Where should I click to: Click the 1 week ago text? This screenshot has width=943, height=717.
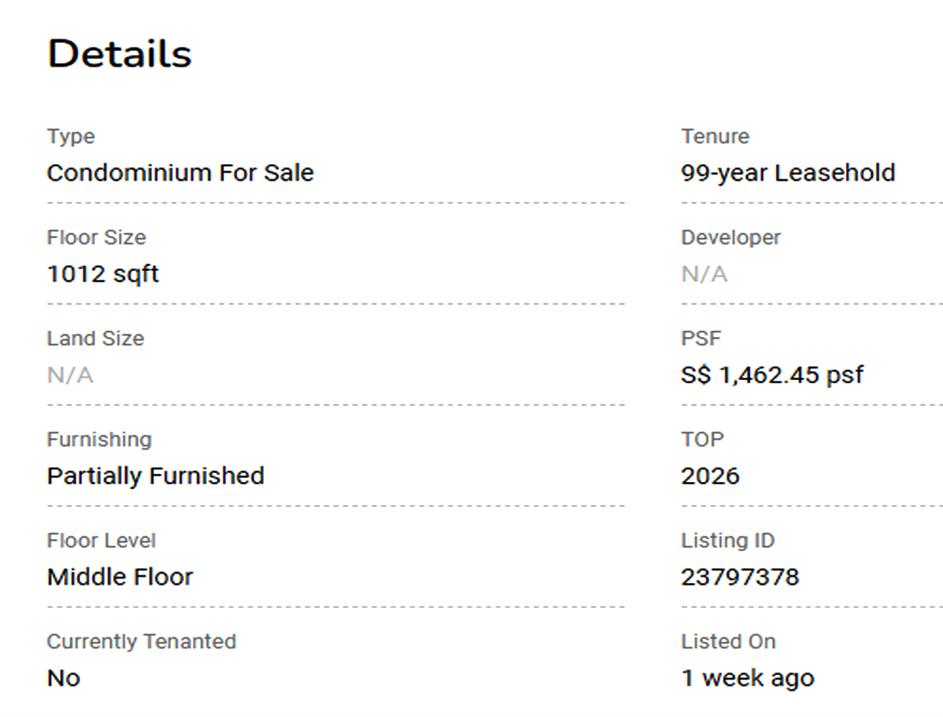[747, 678]
